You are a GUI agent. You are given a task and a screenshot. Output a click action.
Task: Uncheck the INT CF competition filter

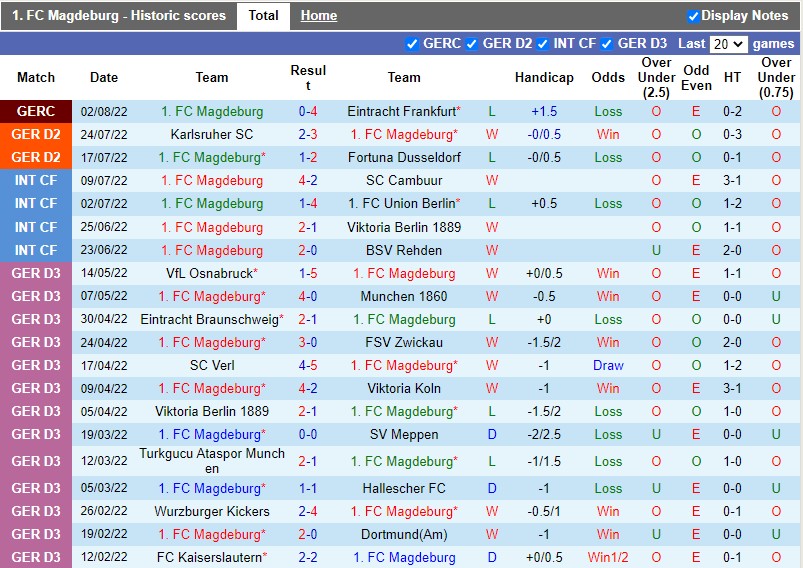pos(542,44)
